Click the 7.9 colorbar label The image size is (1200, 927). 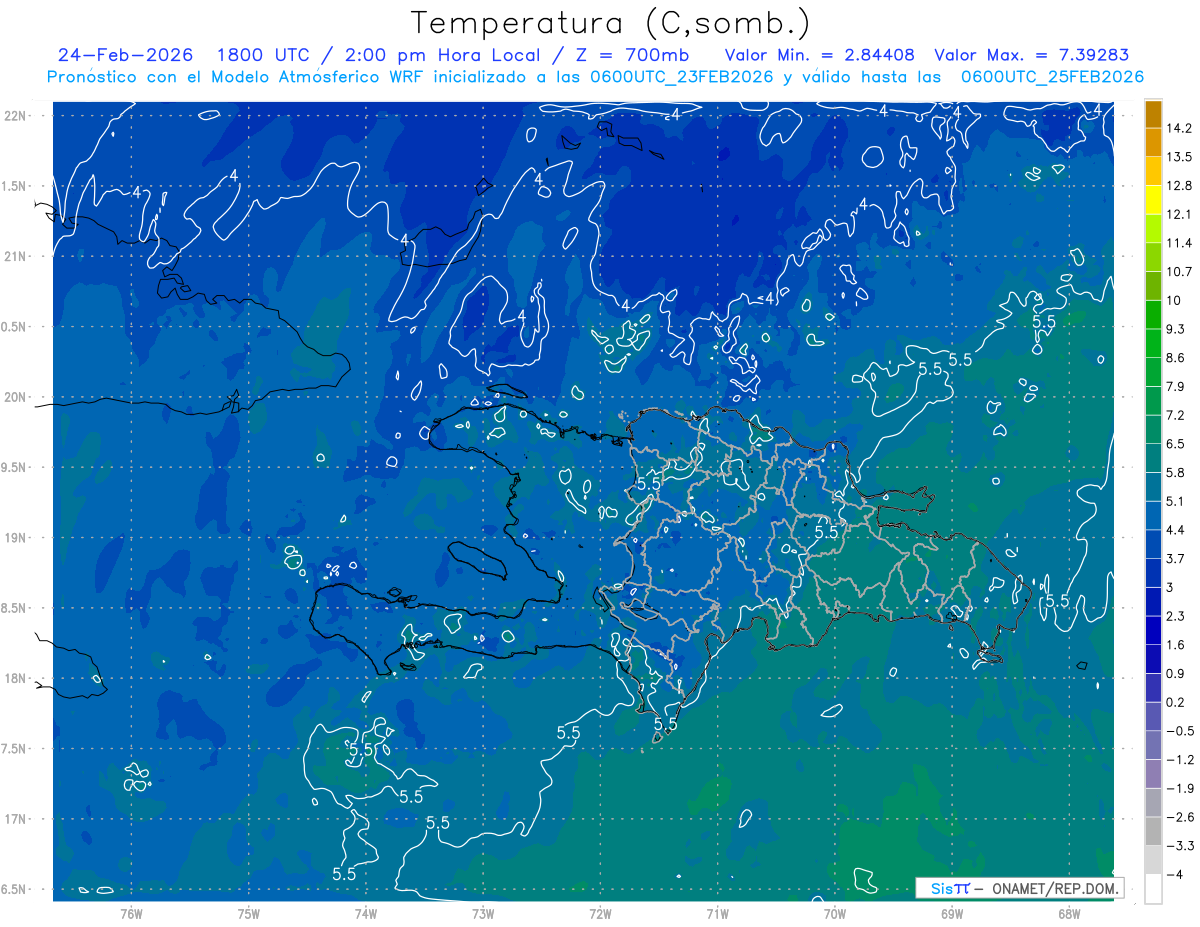[1176, 386]
